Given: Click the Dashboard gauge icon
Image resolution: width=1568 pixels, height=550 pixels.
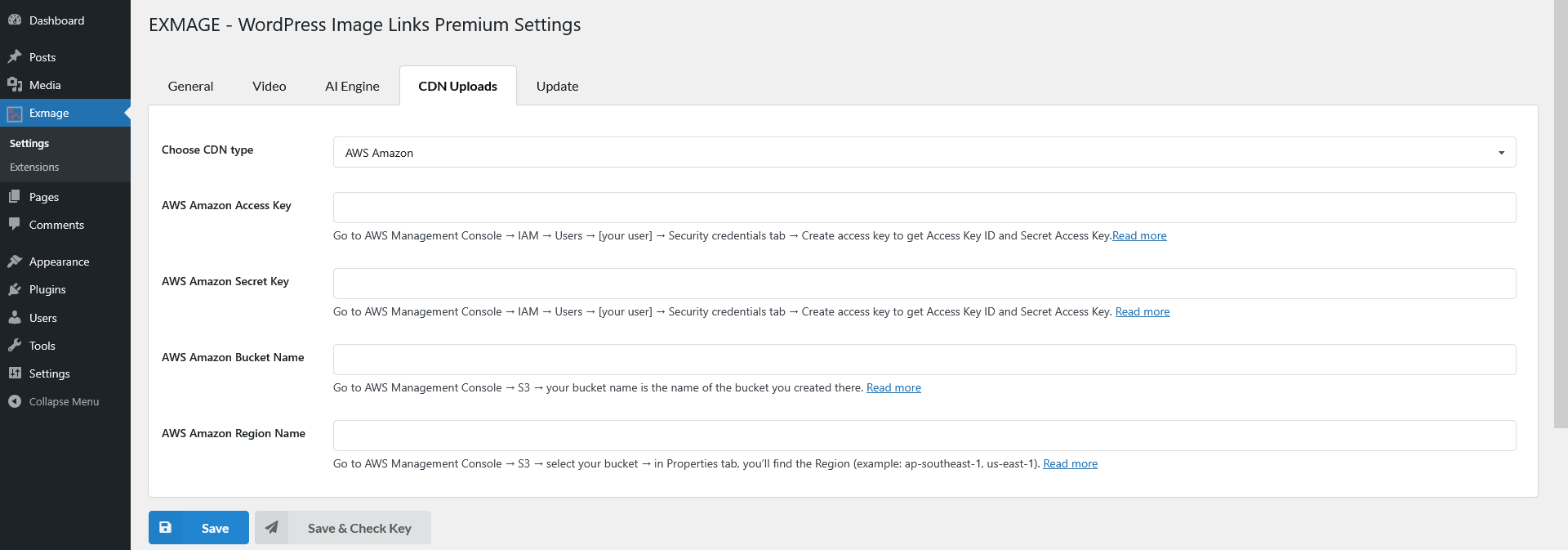Looking at the screenshot, I should tap(15, 20).
